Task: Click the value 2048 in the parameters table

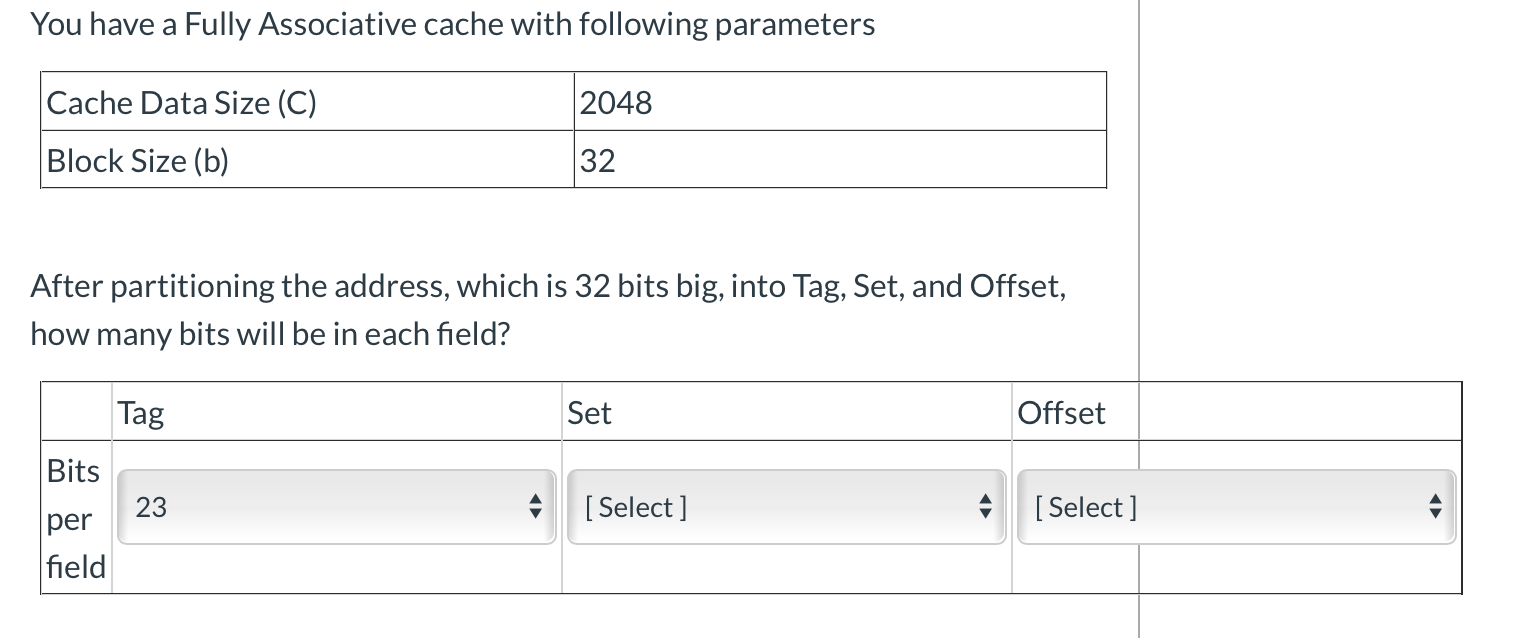Action: (x=616, y=101)
